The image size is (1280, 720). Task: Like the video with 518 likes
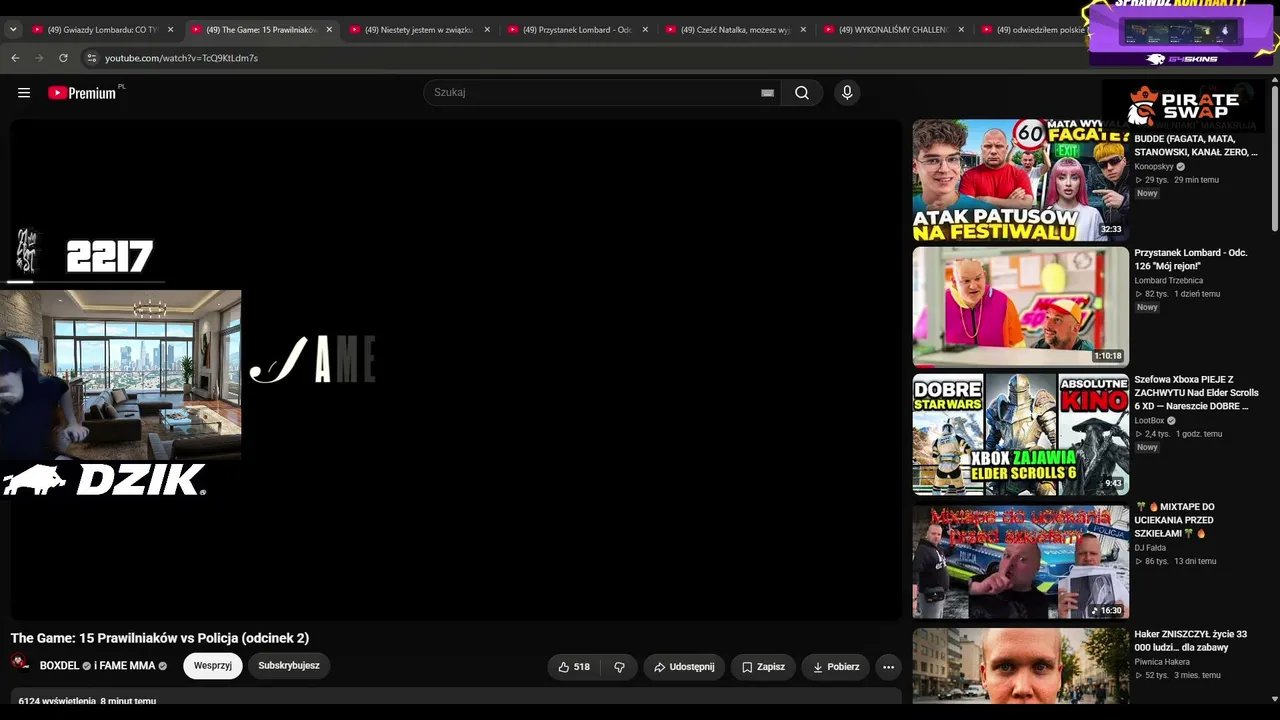pos(573,667)
